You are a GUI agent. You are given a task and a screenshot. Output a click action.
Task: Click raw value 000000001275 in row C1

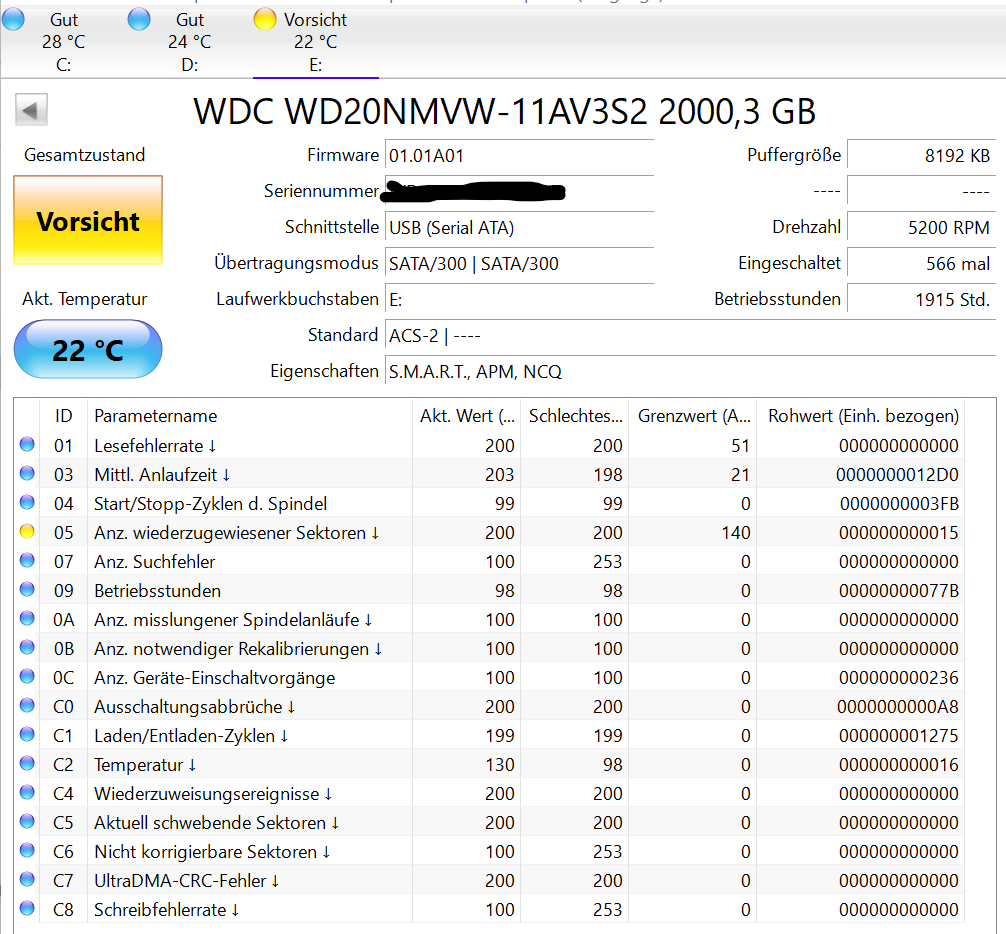(x=898, y=736)
